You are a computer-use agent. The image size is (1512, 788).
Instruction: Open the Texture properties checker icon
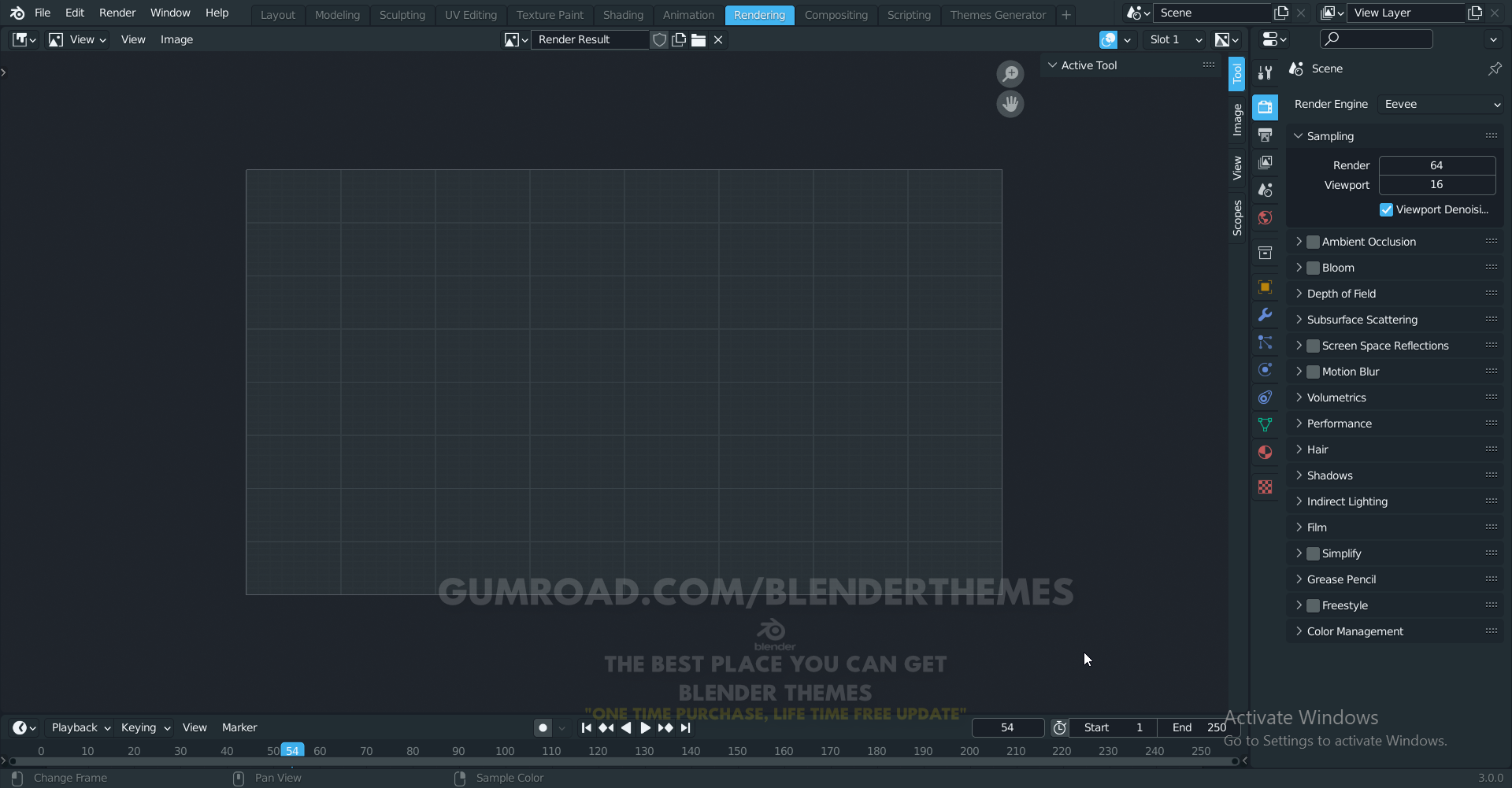(1265, 487)
